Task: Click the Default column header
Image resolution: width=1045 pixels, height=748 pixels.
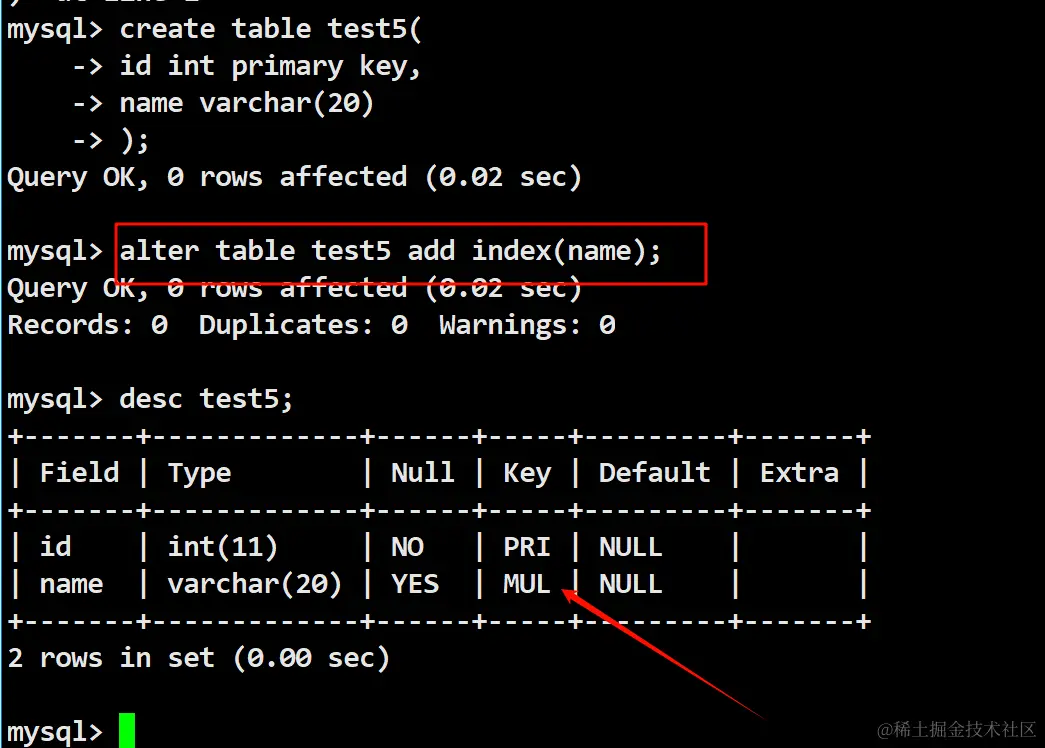Action: [x=655, y=473]
